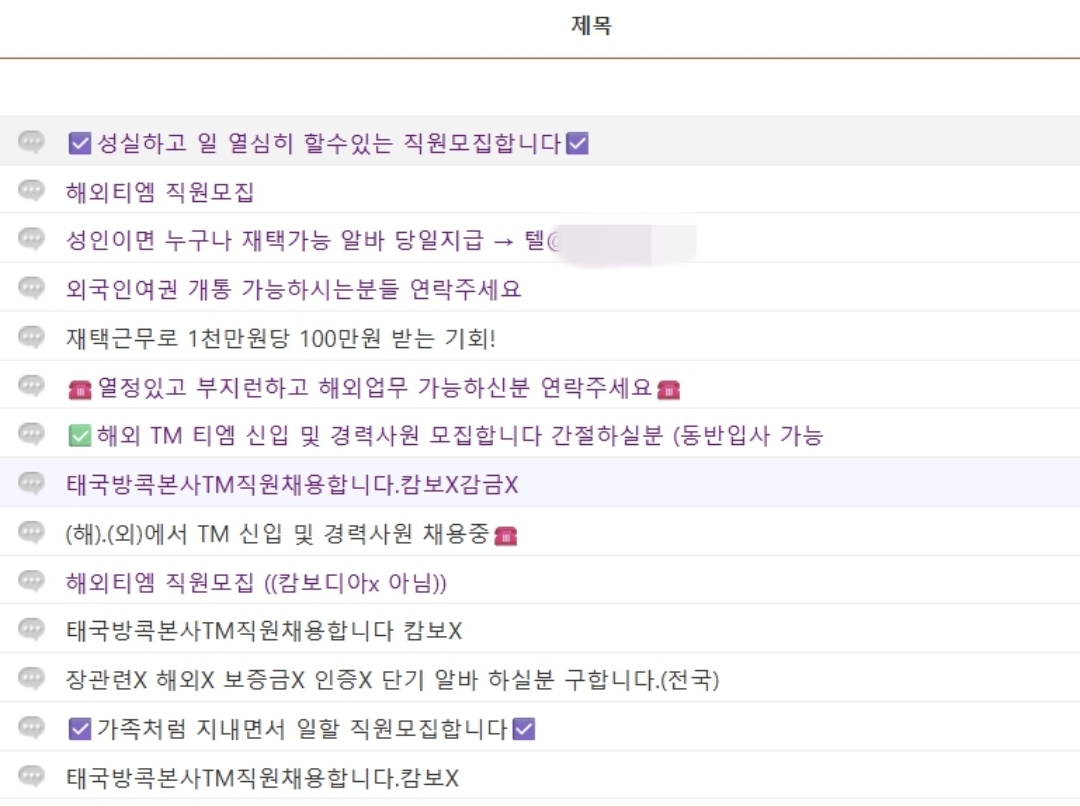
Task: Click the speech bubble icon next to '외국인여권 개통' post
Action: (x=32, y=289)
